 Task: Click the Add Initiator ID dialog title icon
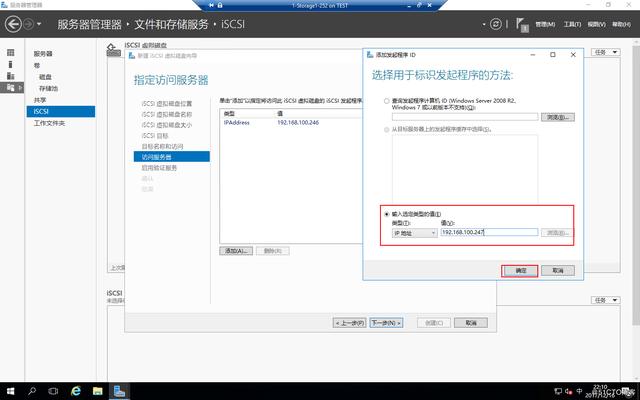tap(370, 54)
